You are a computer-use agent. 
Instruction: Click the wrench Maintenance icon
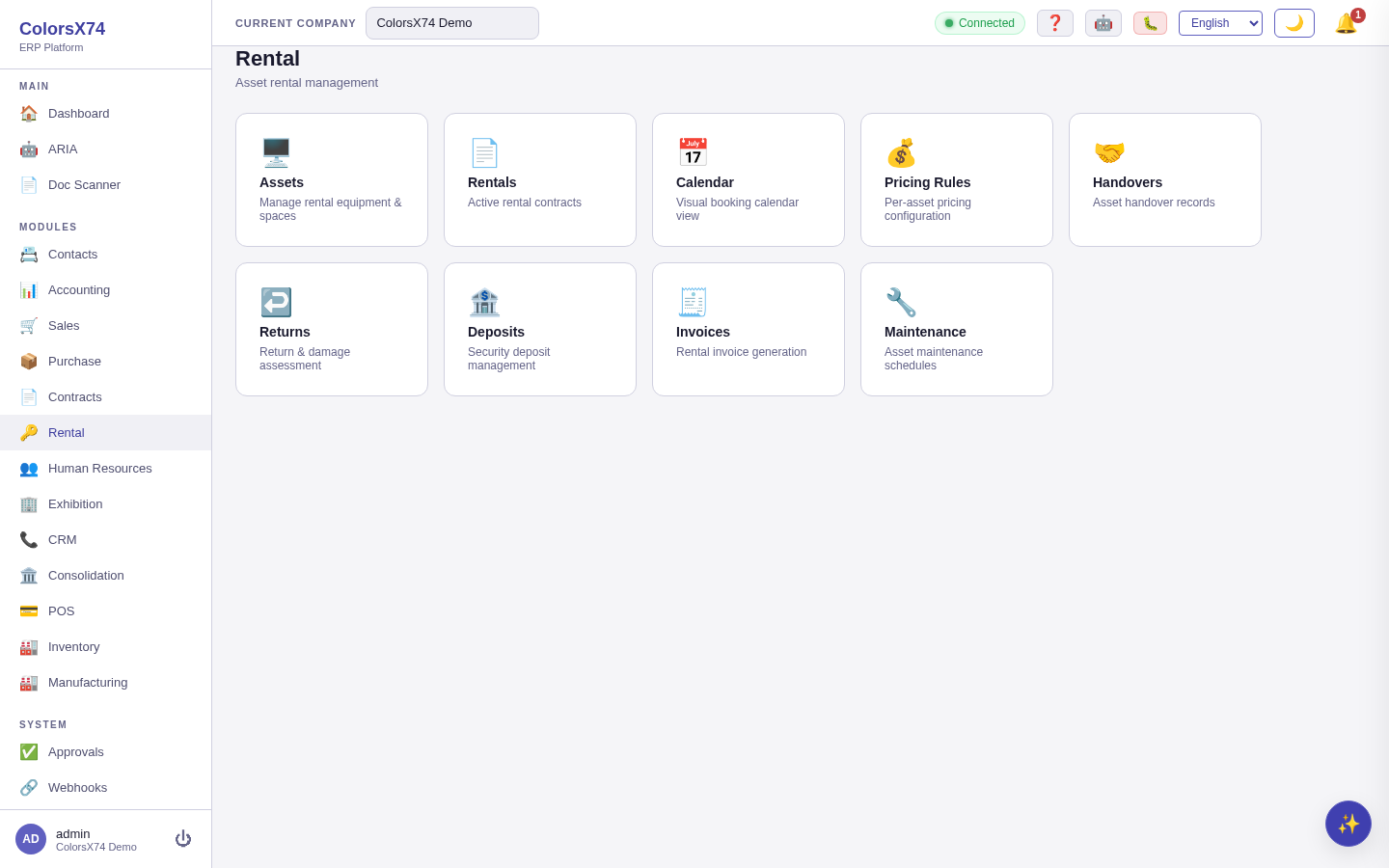coord(901,302)
